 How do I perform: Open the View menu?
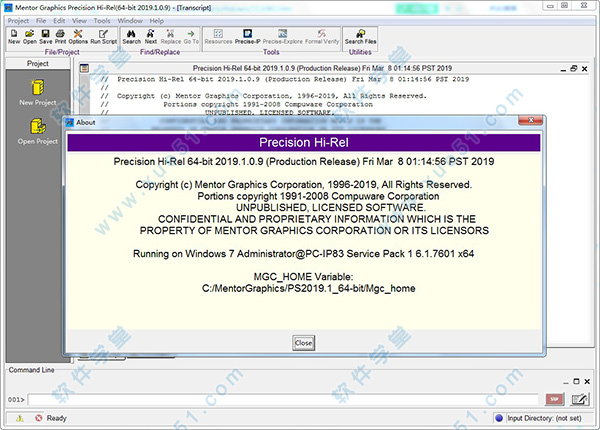(79, 21)
